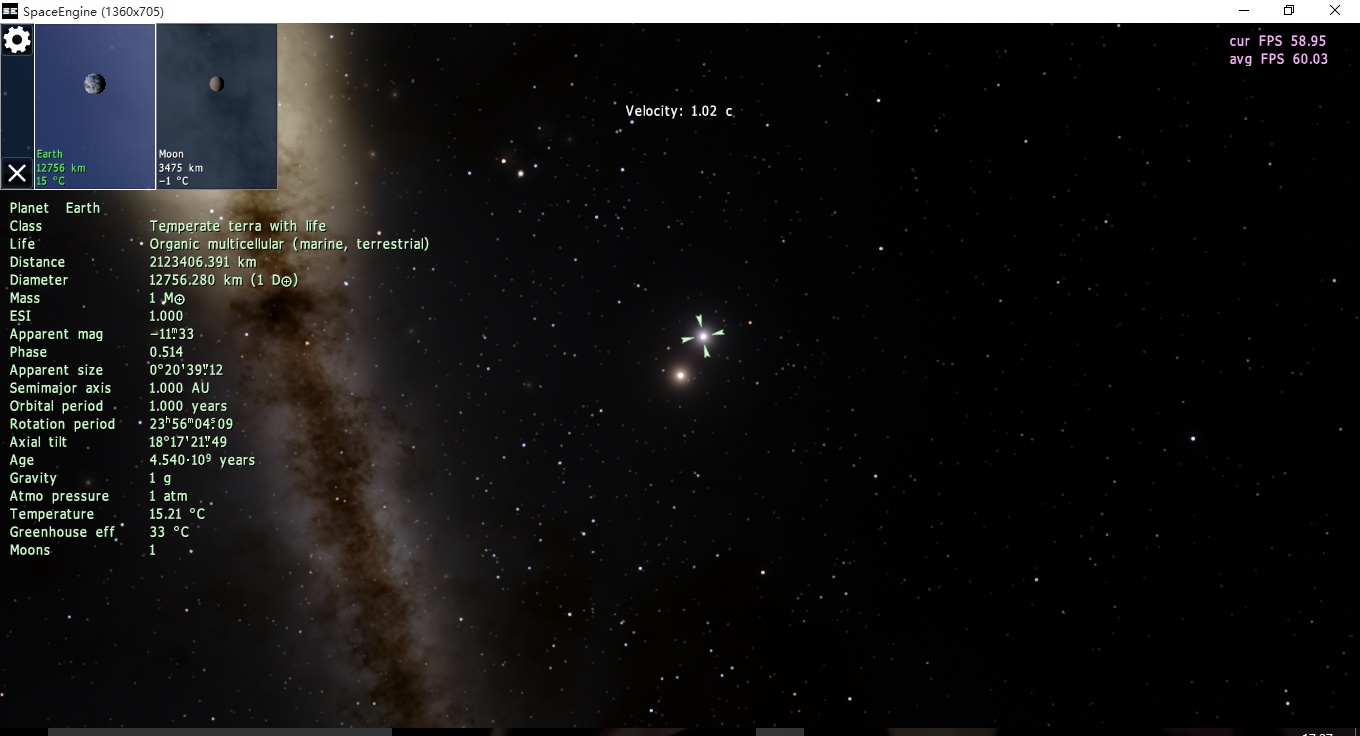
Task: Click the Moons count row
Action: coord(82,550)
